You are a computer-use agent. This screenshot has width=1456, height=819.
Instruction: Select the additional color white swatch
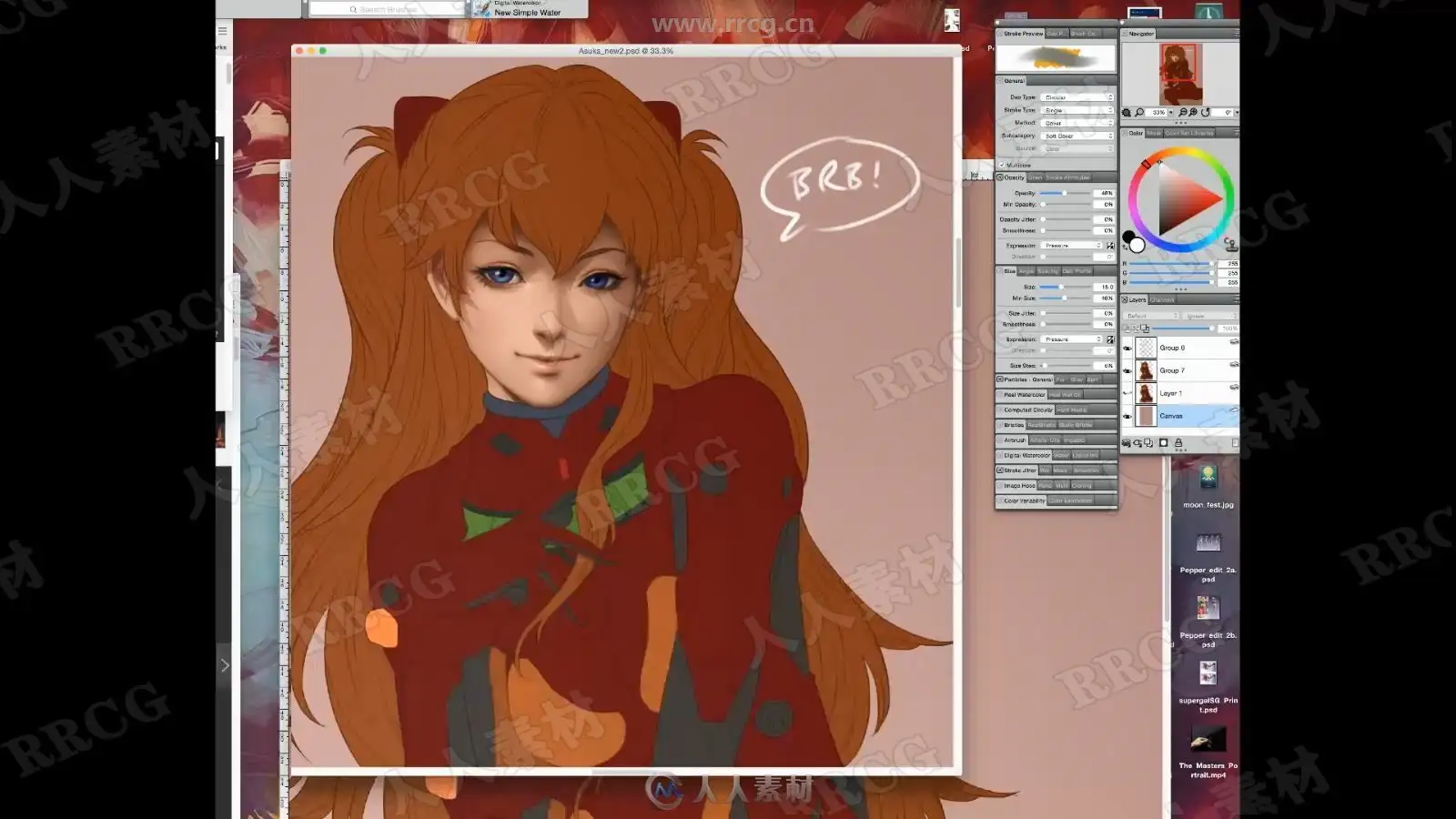tap(1137, 245)
